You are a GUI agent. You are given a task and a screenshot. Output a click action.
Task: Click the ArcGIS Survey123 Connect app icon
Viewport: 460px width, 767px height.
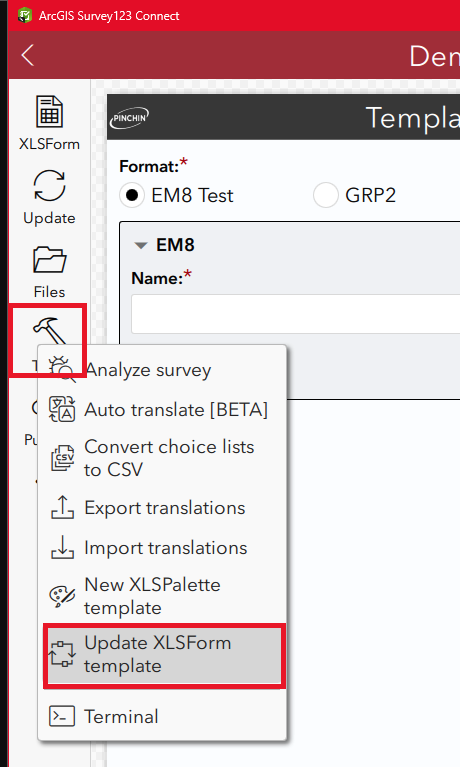point(24,15)
